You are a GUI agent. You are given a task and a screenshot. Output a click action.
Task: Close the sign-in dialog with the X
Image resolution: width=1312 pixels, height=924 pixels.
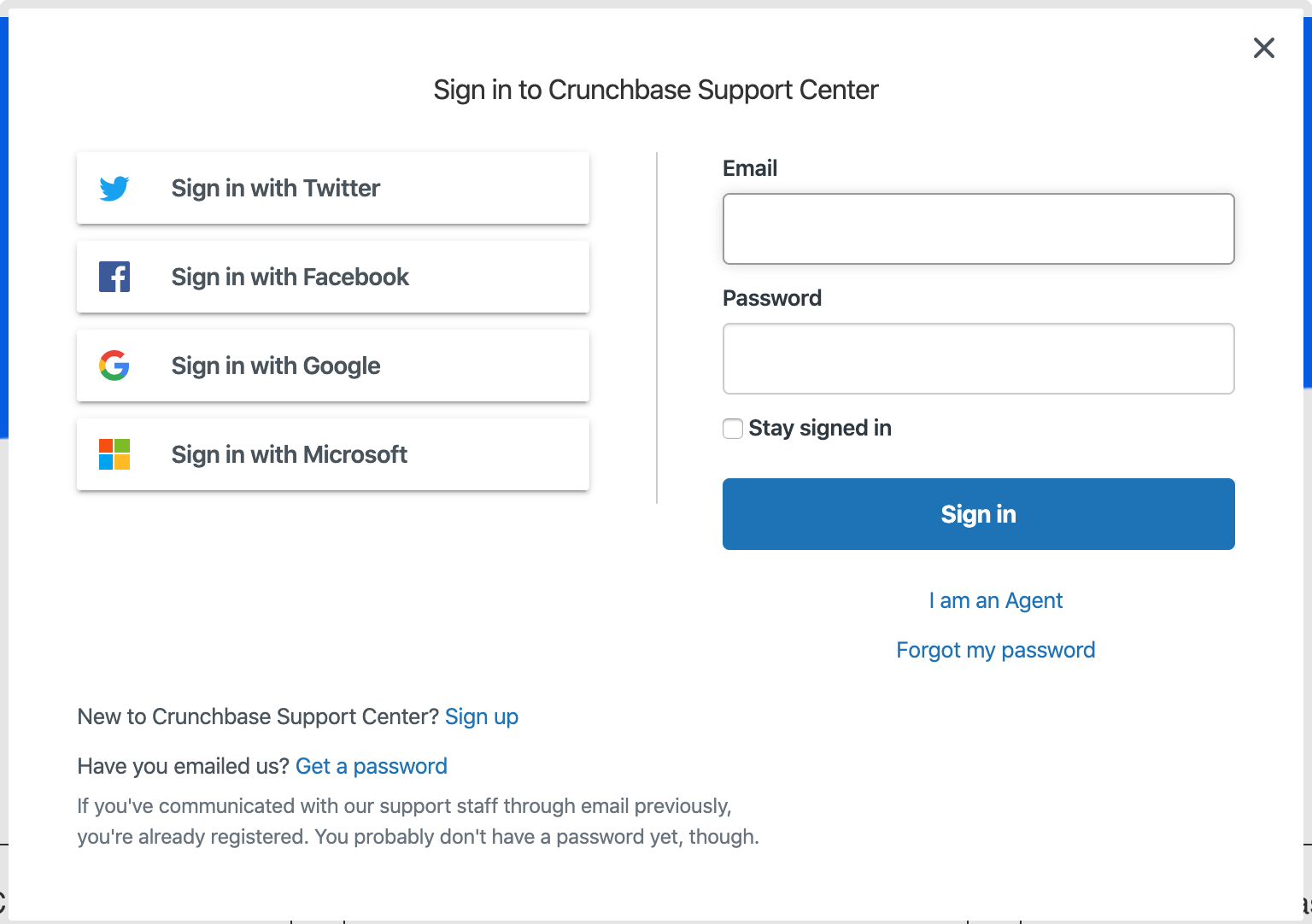point(1264,48)
